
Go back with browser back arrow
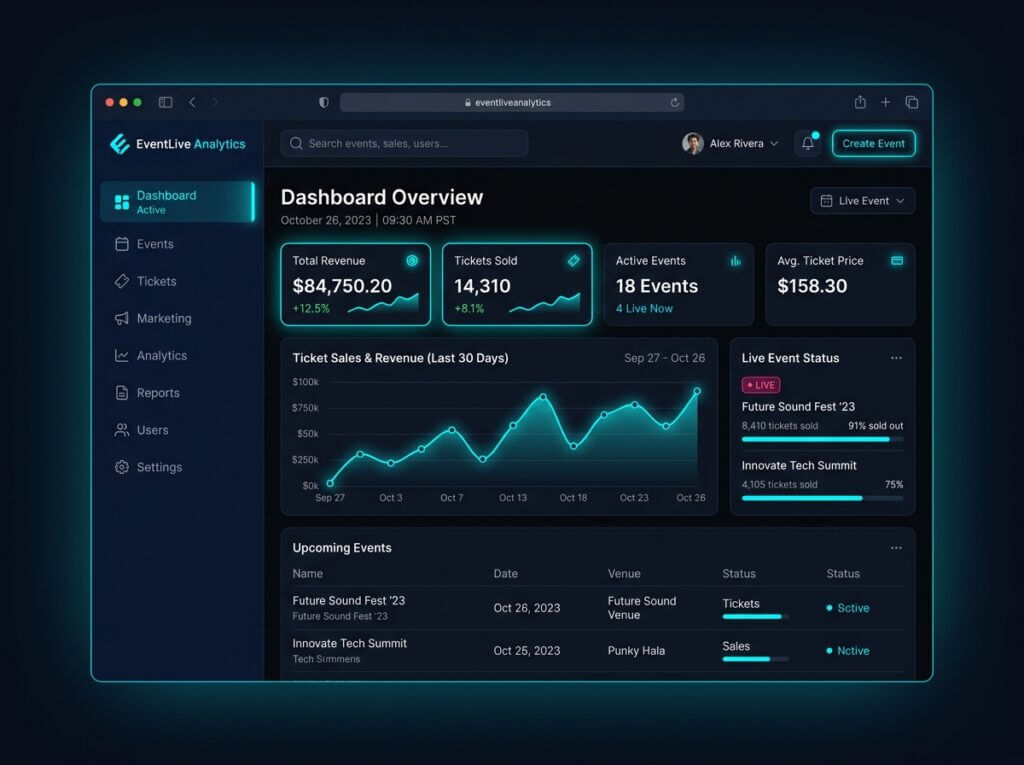click(192, 102)
